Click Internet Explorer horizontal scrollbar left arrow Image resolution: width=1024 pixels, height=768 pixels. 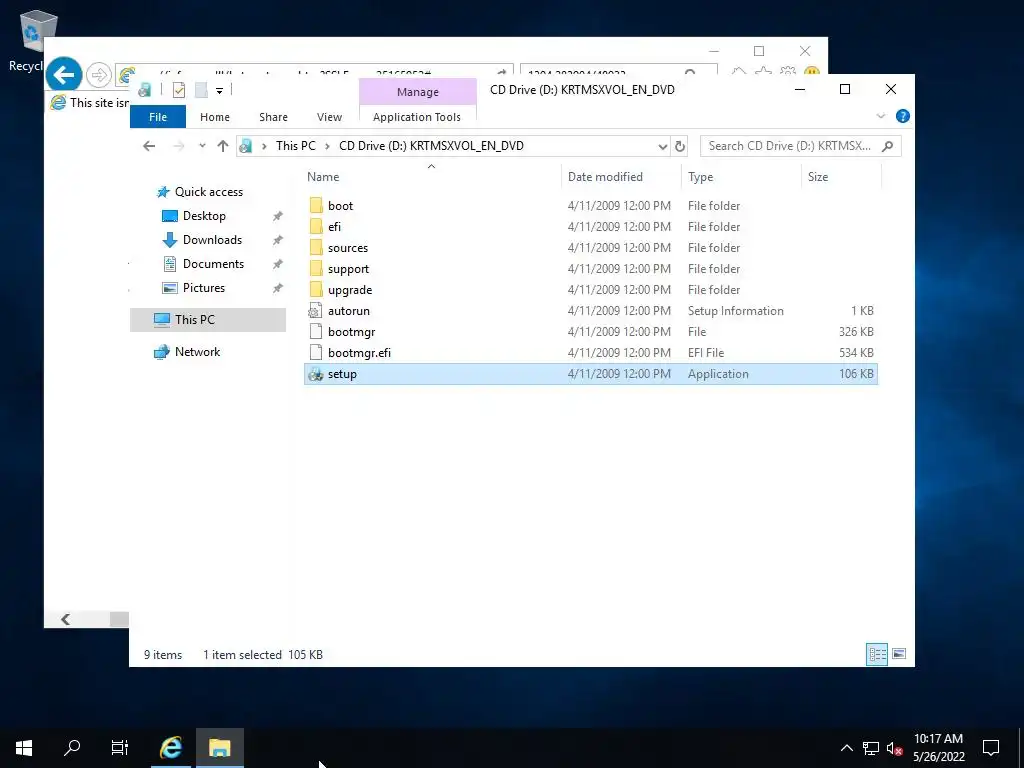65,619
